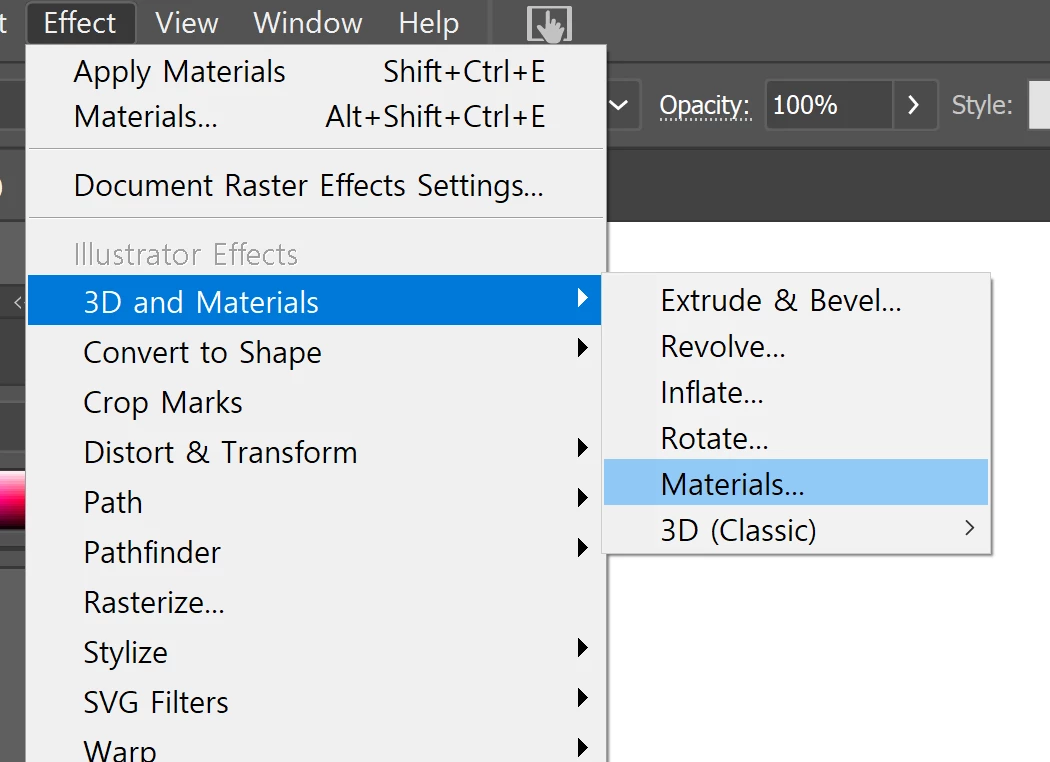The height and width of the screenshot is (762, 1050).
Task: Select Materials... with Alt+Shift+Ctrl+E shortcut
Action: click(315, 117)
